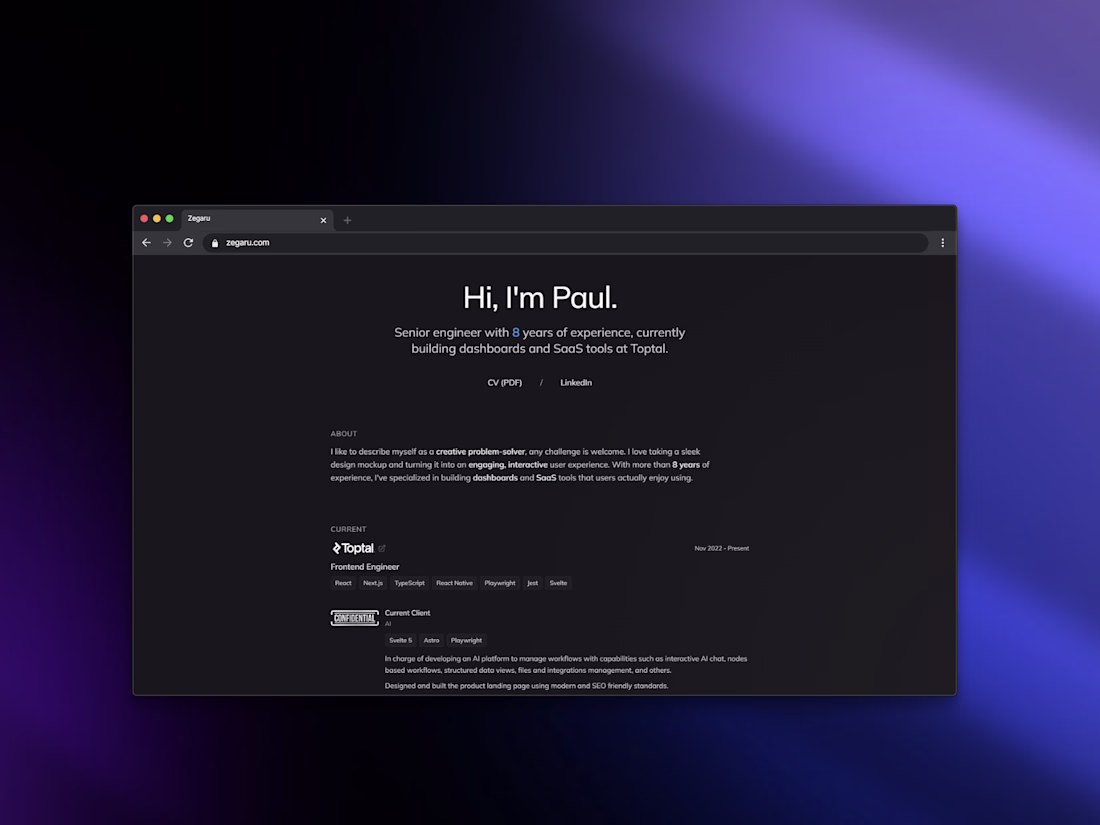The height and width of the screenshot is (825, 1100).
Task: Click the CURRENT section label
Action: (349, 529)
